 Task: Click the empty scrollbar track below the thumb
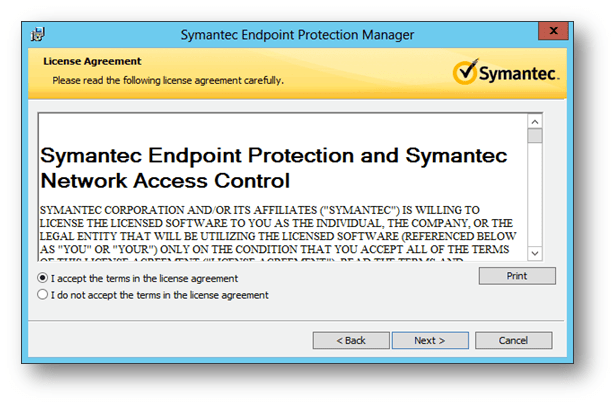[x=535, y=200]
